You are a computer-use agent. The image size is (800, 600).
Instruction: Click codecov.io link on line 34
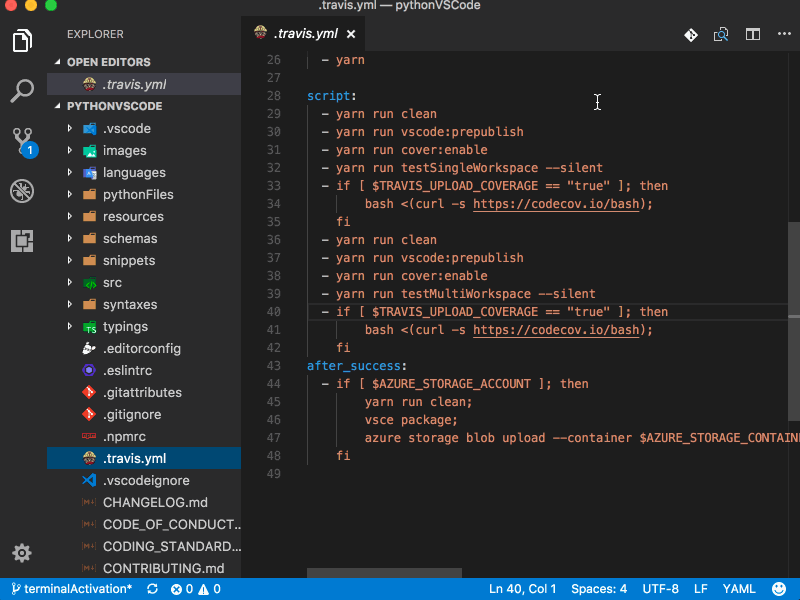coord(556,204)
